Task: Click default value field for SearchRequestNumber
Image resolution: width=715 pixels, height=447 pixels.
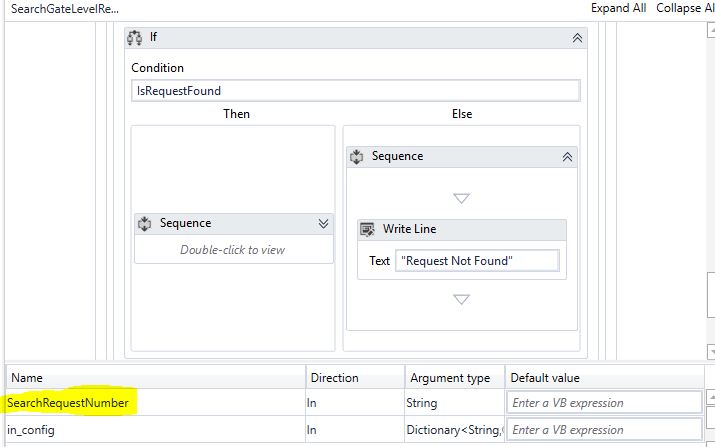Action: [605, 403]
